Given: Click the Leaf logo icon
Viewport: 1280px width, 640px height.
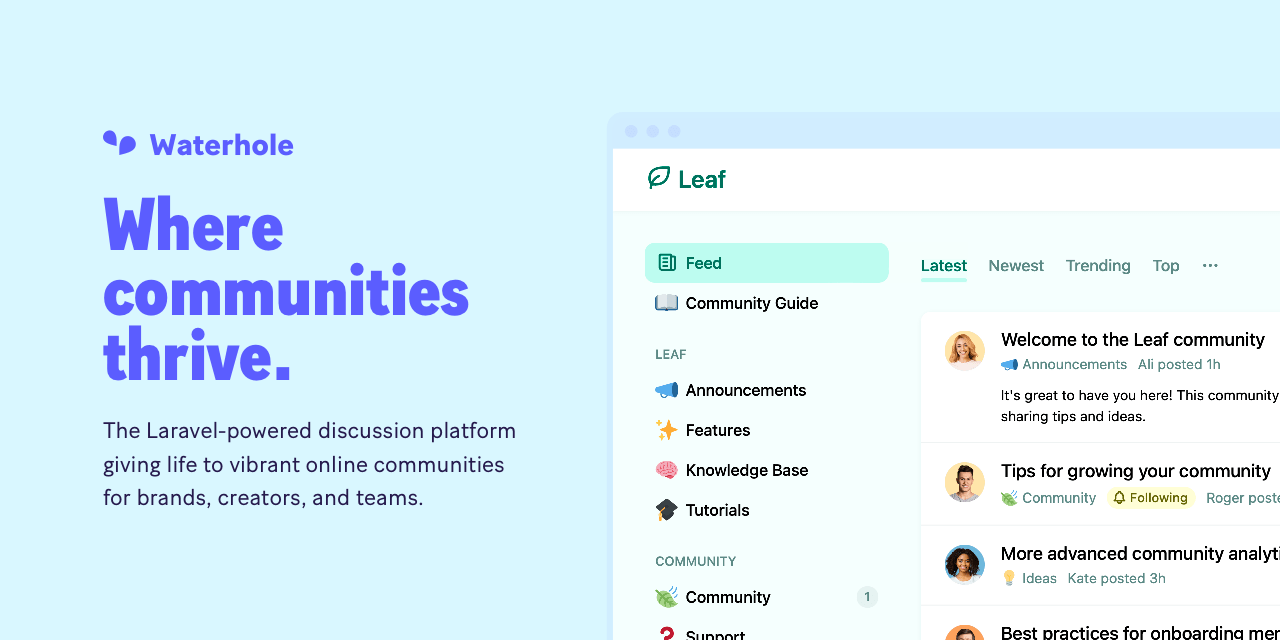Looking at the screenshot, I should click(659, 178).
